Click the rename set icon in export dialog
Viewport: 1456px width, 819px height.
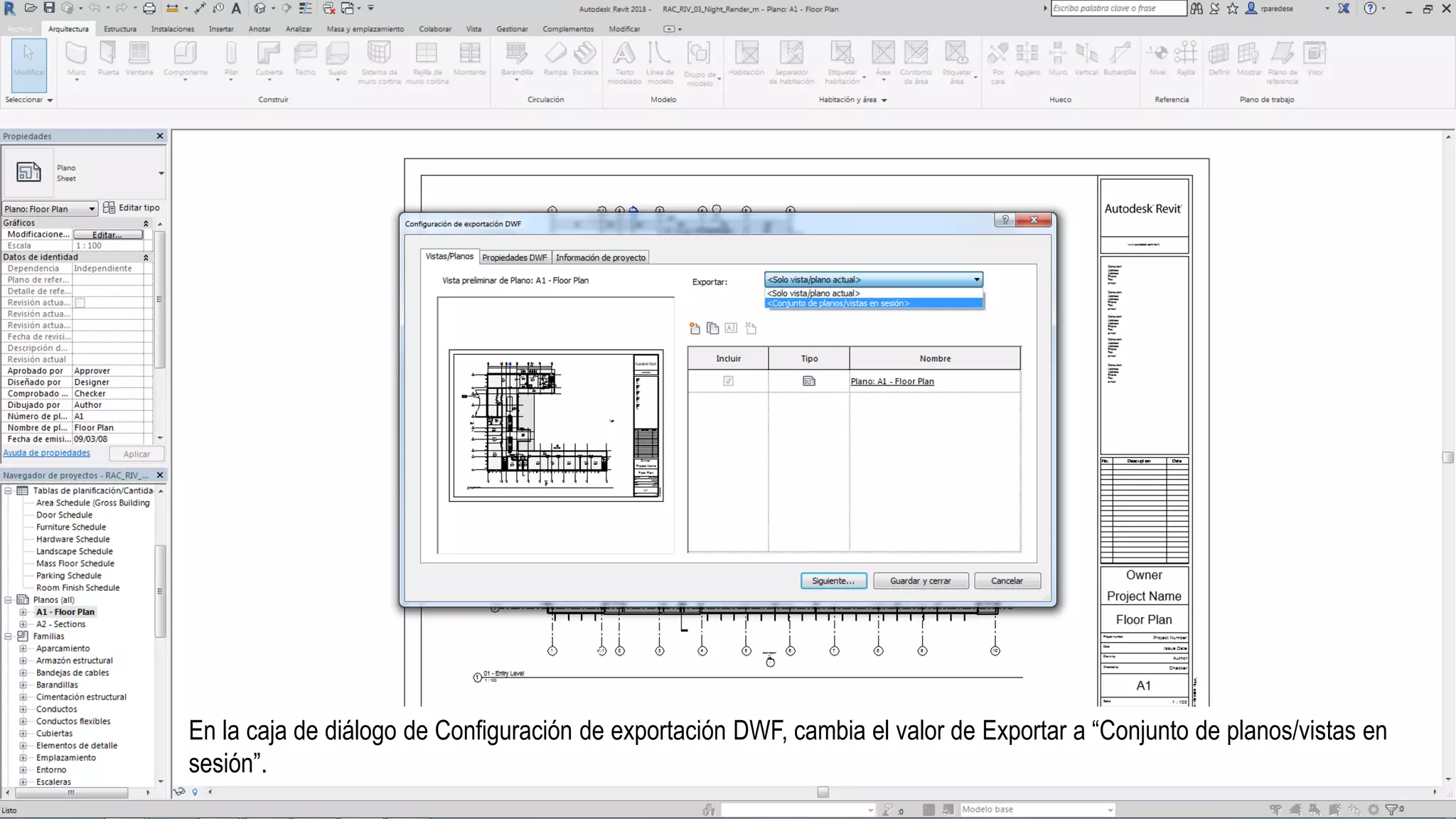pyautogui.click(x=731, y=328)
